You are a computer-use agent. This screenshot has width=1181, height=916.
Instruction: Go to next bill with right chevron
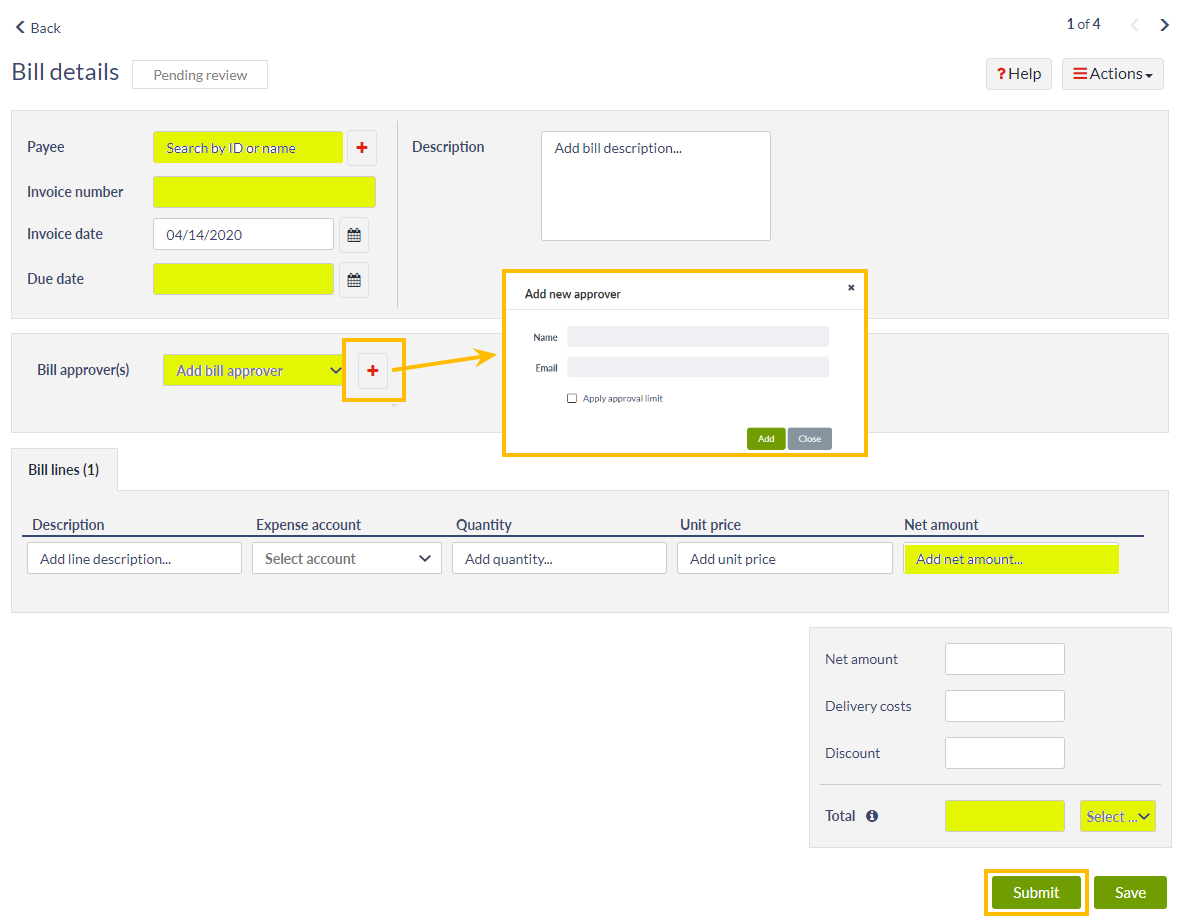pyautogui.click(x=1164, y=25)
